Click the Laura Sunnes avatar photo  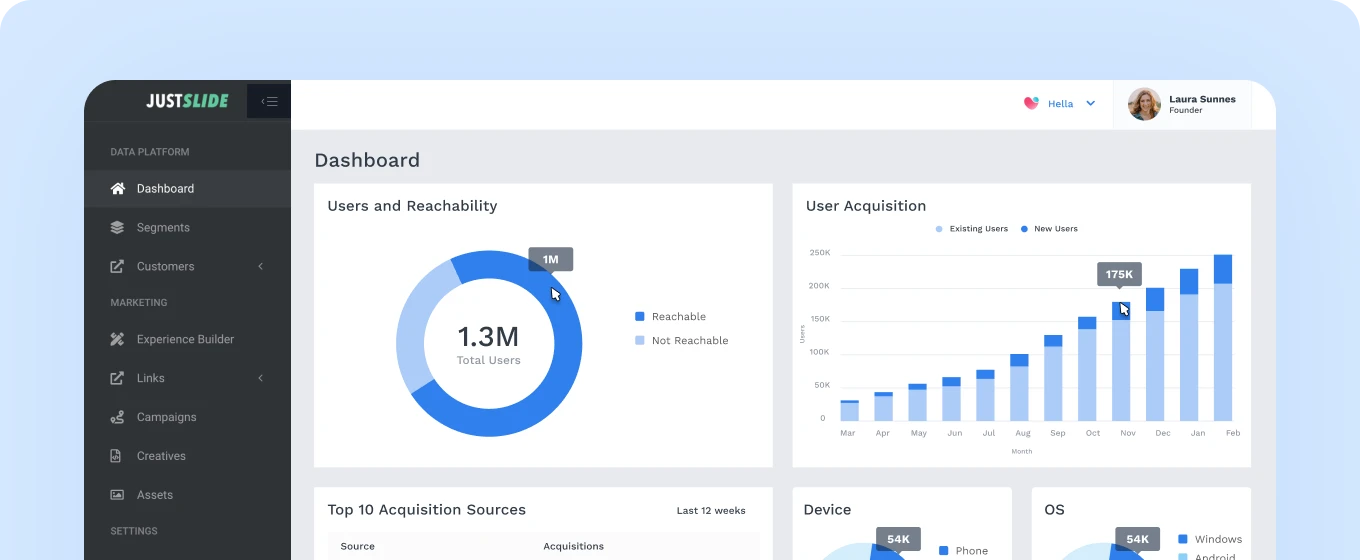[1144, 104]
